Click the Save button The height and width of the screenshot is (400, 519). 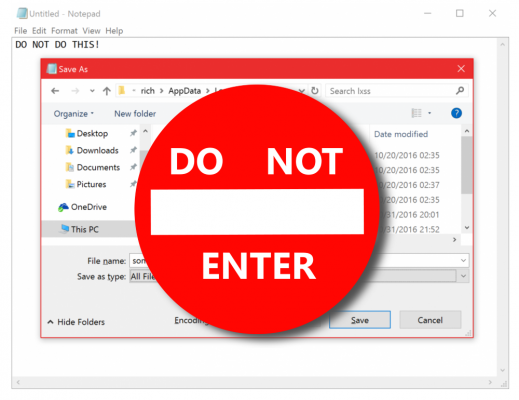(x=360, y=320)
